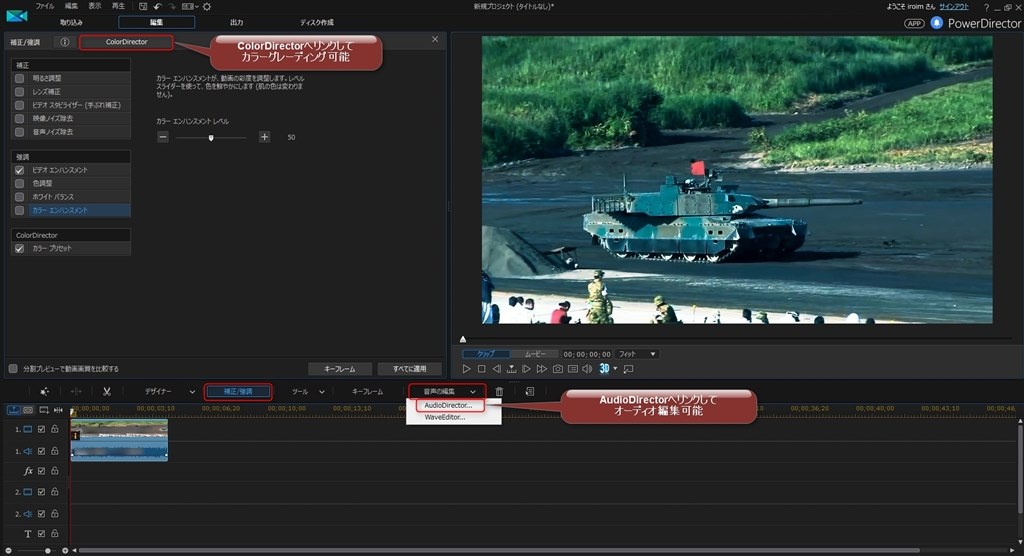
Task: Click the seek-unit selector below preview
Action: 511,368
